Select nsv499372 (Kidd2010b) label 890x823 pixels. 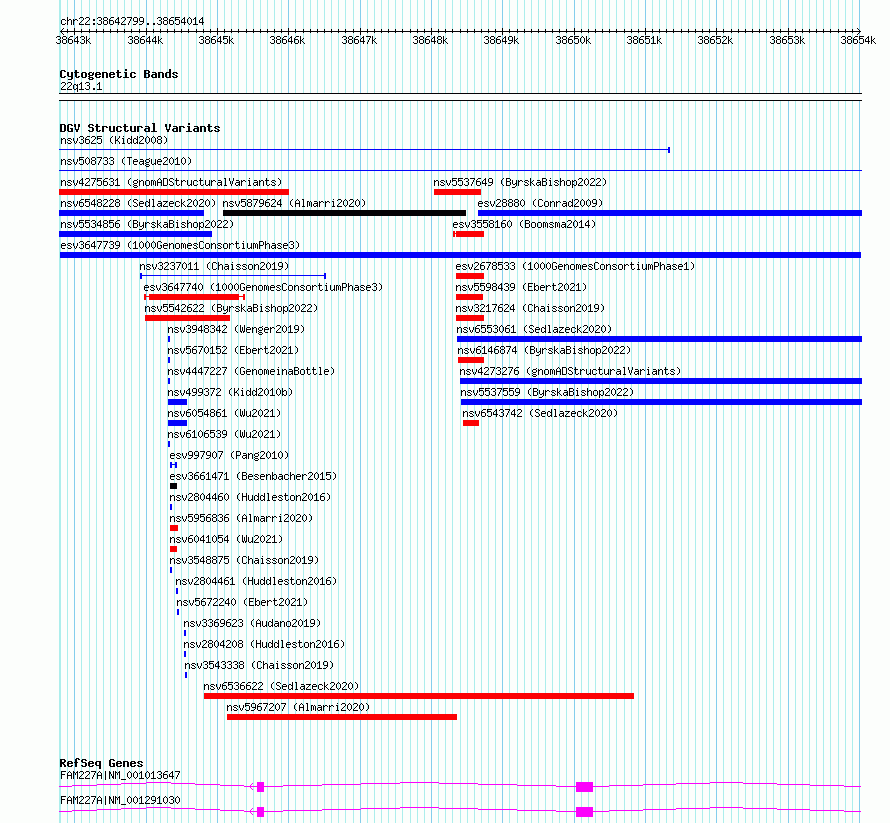[x=230, y=392]
